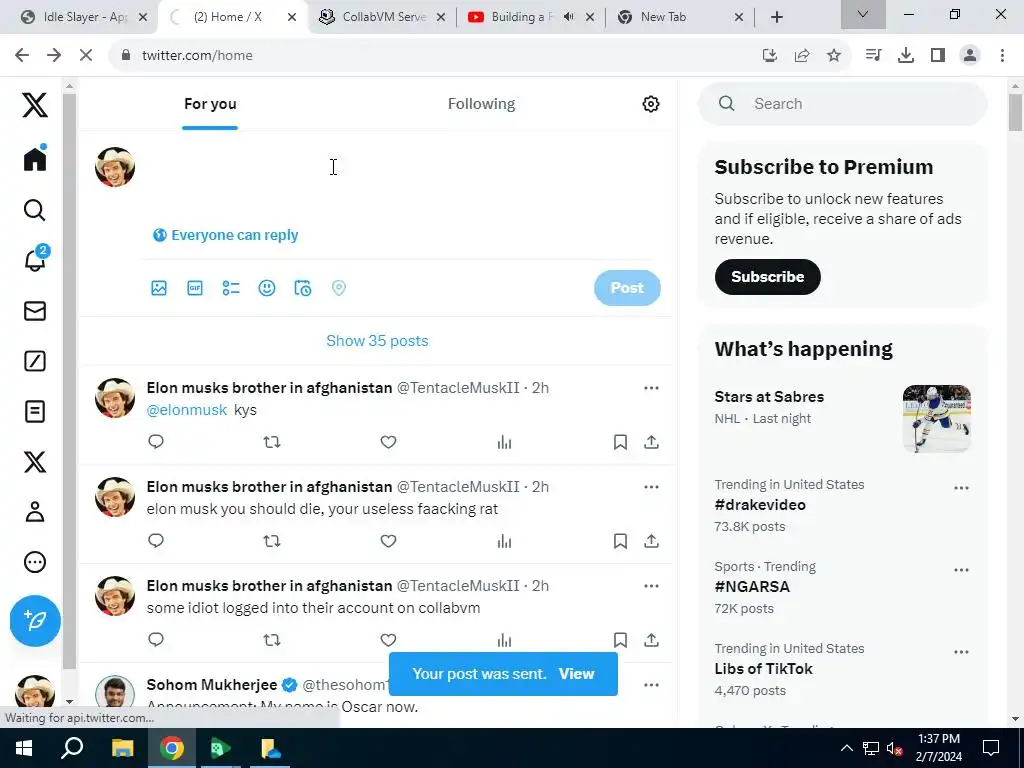Open Chrome downloads icon in toolbar
This screenshot has height=768, width=1024.
coord(906,56)
